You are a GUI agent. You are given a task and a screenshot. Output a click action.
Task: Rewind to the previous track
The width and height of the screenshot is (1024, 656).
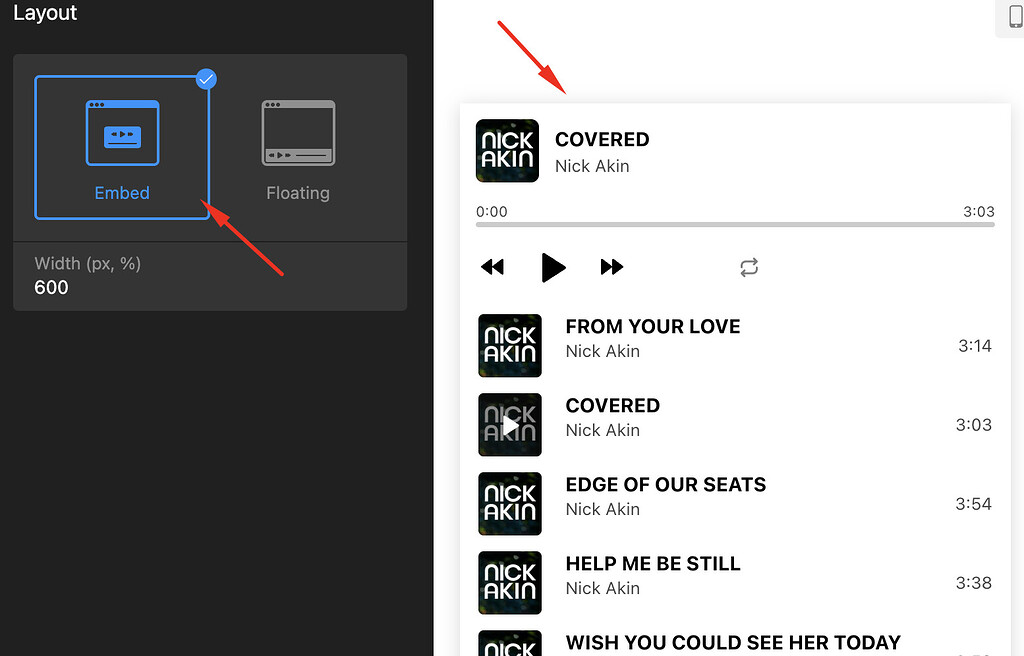point(492,267)
